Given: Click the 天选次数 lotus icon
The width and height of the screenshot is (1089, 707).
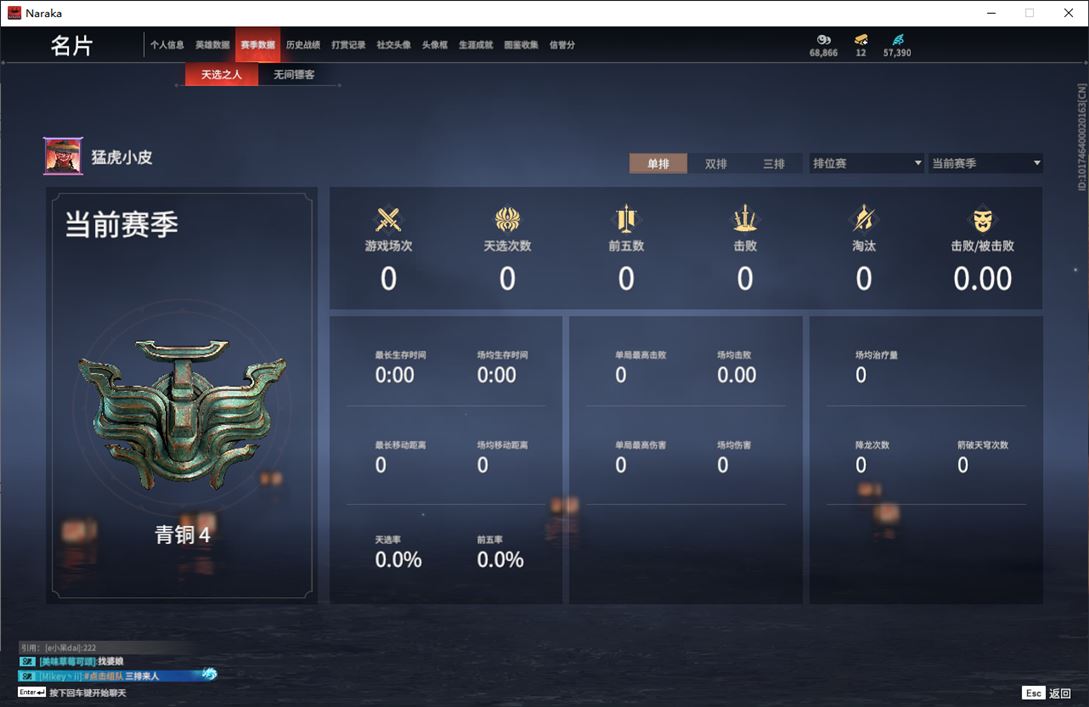Looking at the screenshot, I should point(508,219).
